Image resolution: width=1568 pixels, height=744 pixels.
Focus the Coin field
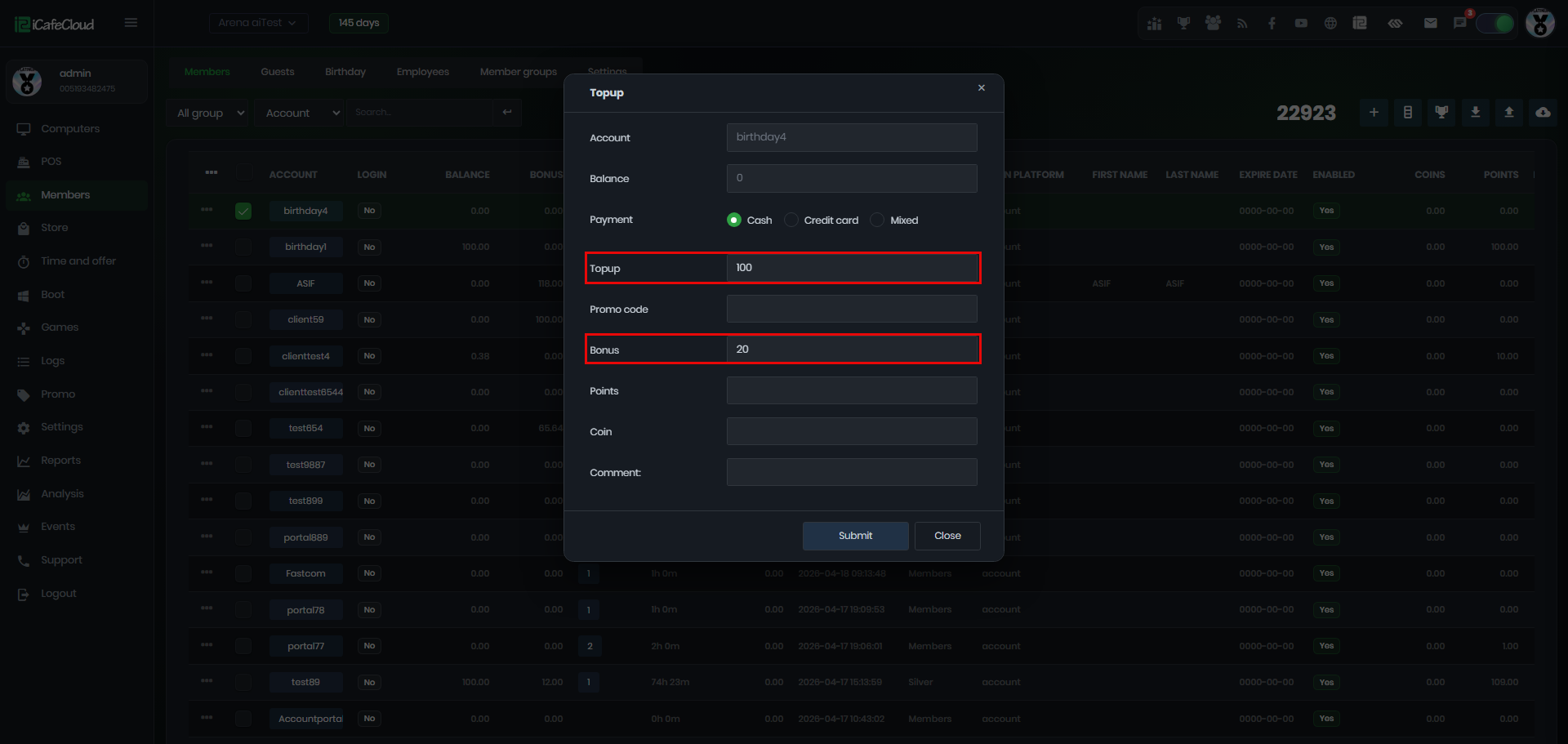coord(852,431)
